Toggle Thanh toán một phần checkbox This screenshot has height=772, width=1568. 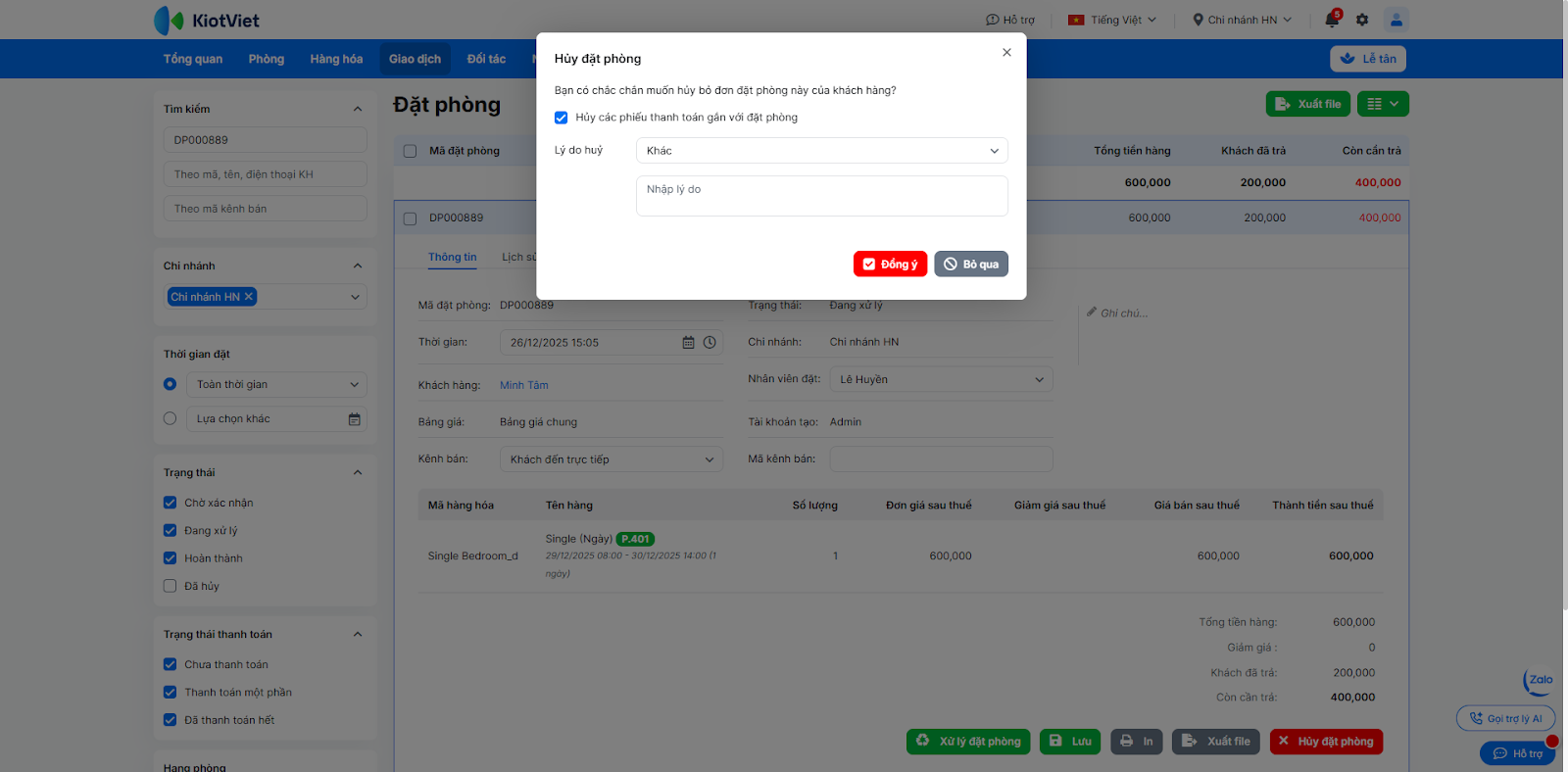(171, 692)
